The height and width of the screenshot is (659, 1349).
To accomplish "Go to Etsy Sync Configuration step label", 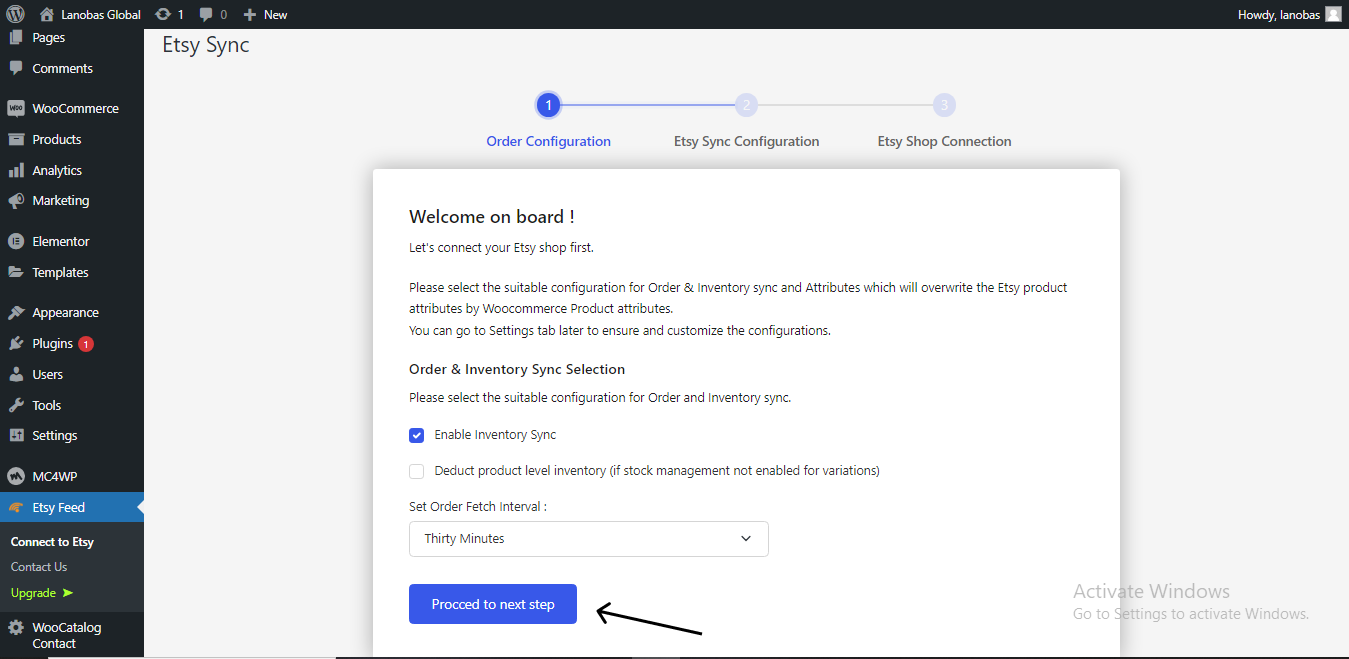I will click(x=746, y=141).
